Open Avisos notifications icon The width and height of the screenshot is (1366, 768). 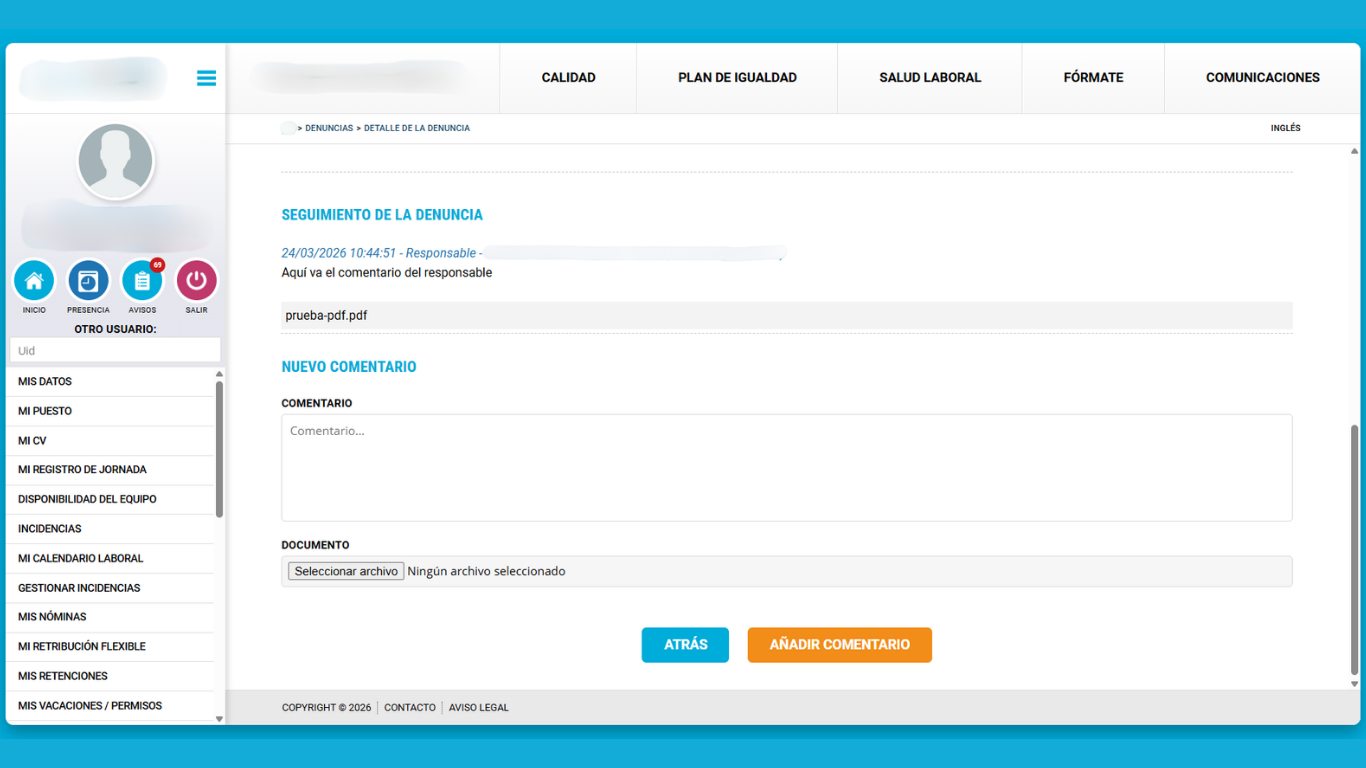tap(142, 281)
